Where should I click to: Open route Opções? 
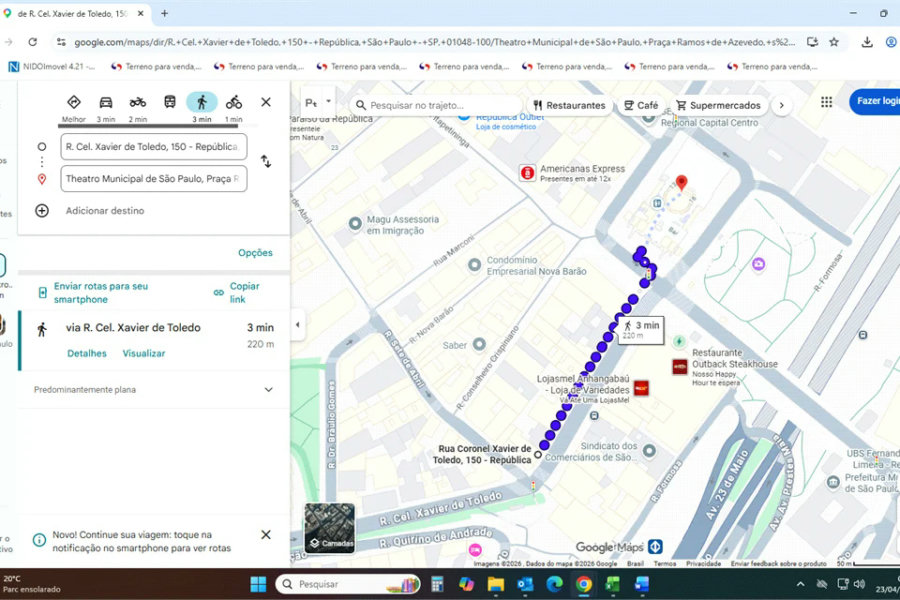tap(255, 253)
